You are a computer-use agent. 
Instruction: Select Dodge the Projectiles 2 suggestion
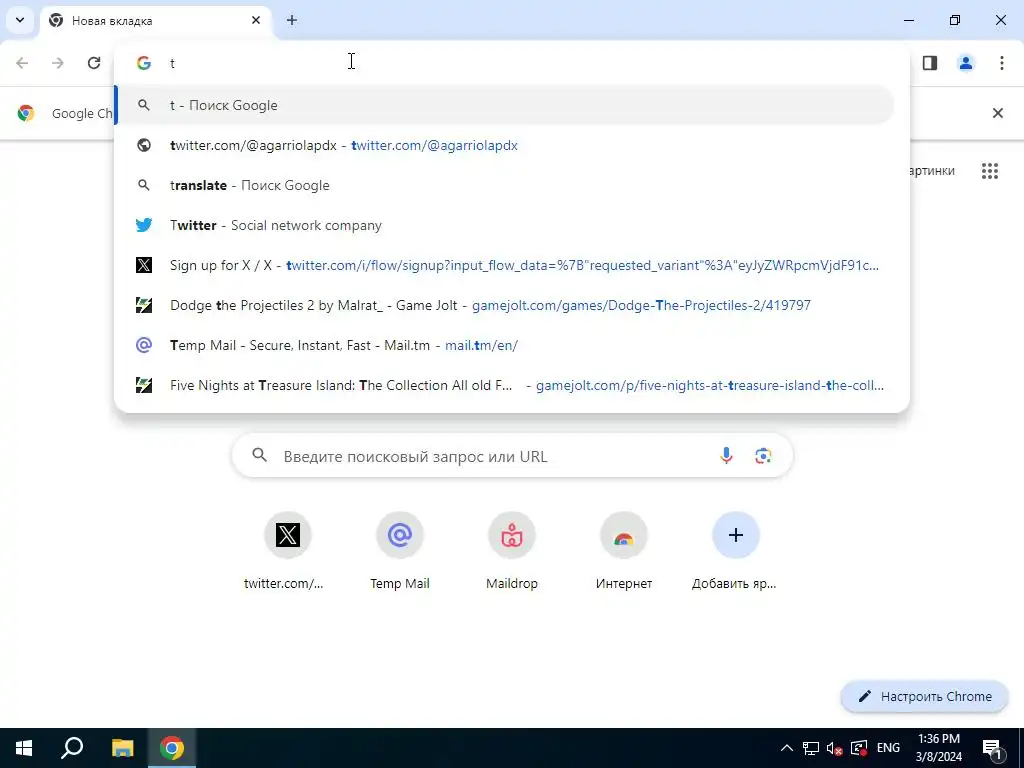(505, 305)
